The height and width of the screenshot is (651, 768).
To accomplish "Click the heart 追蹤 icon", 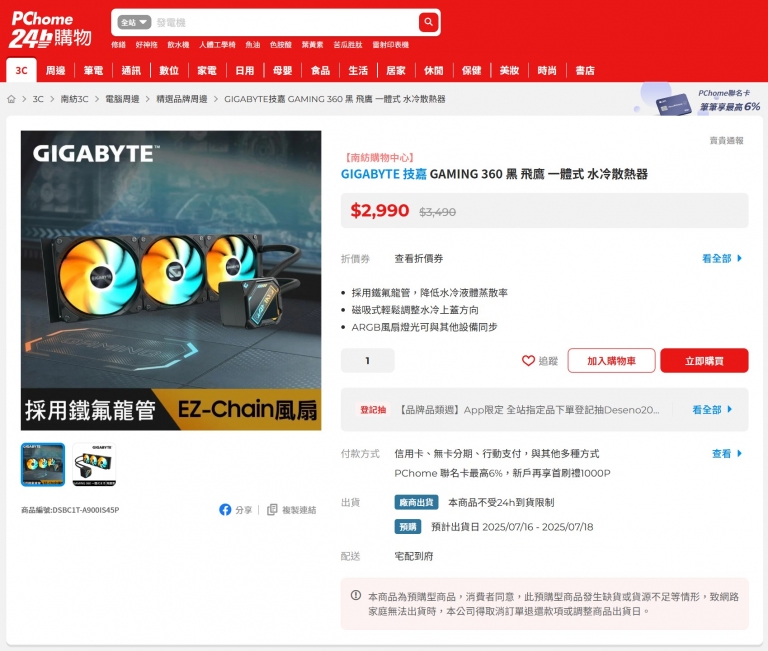I will 528,361.
